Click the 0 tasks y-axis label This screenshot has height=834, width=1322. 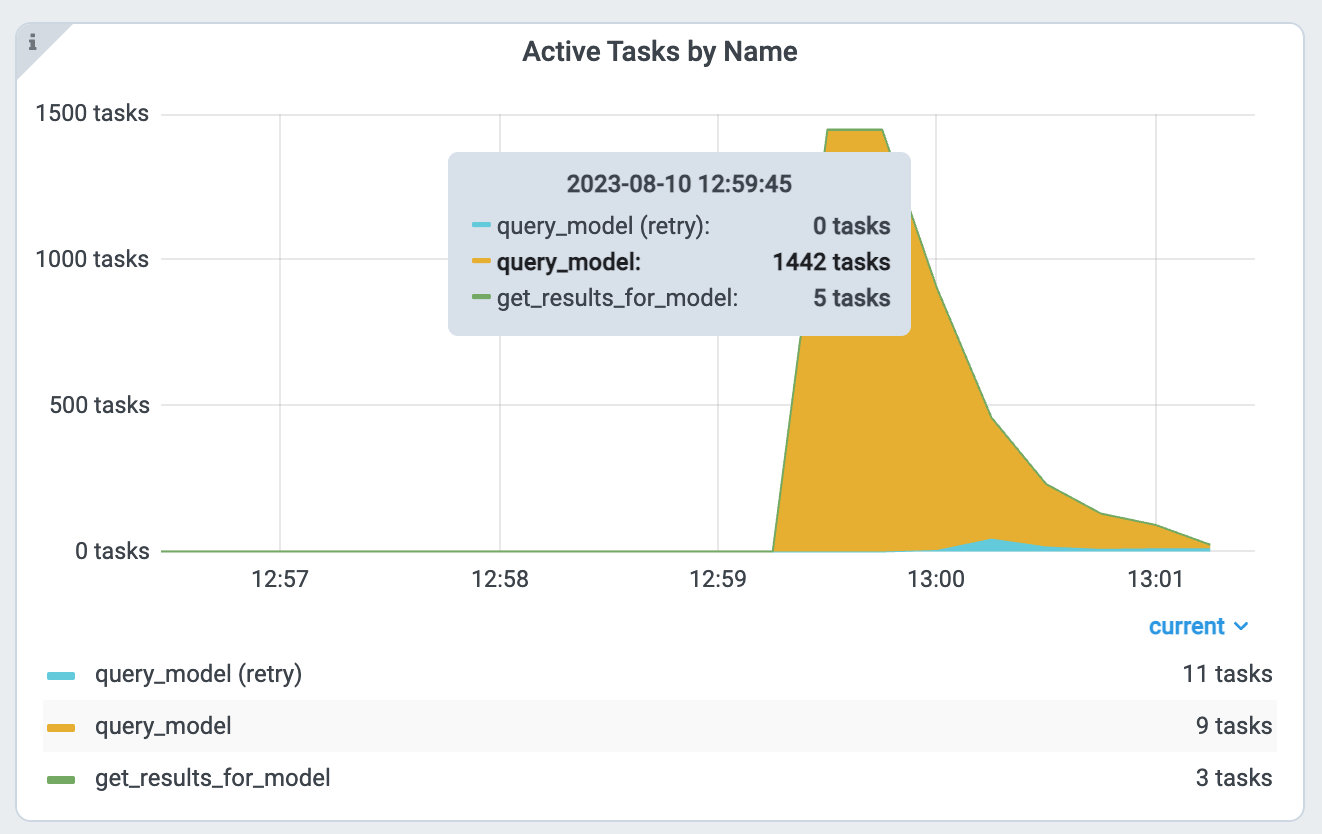[112, 551]
